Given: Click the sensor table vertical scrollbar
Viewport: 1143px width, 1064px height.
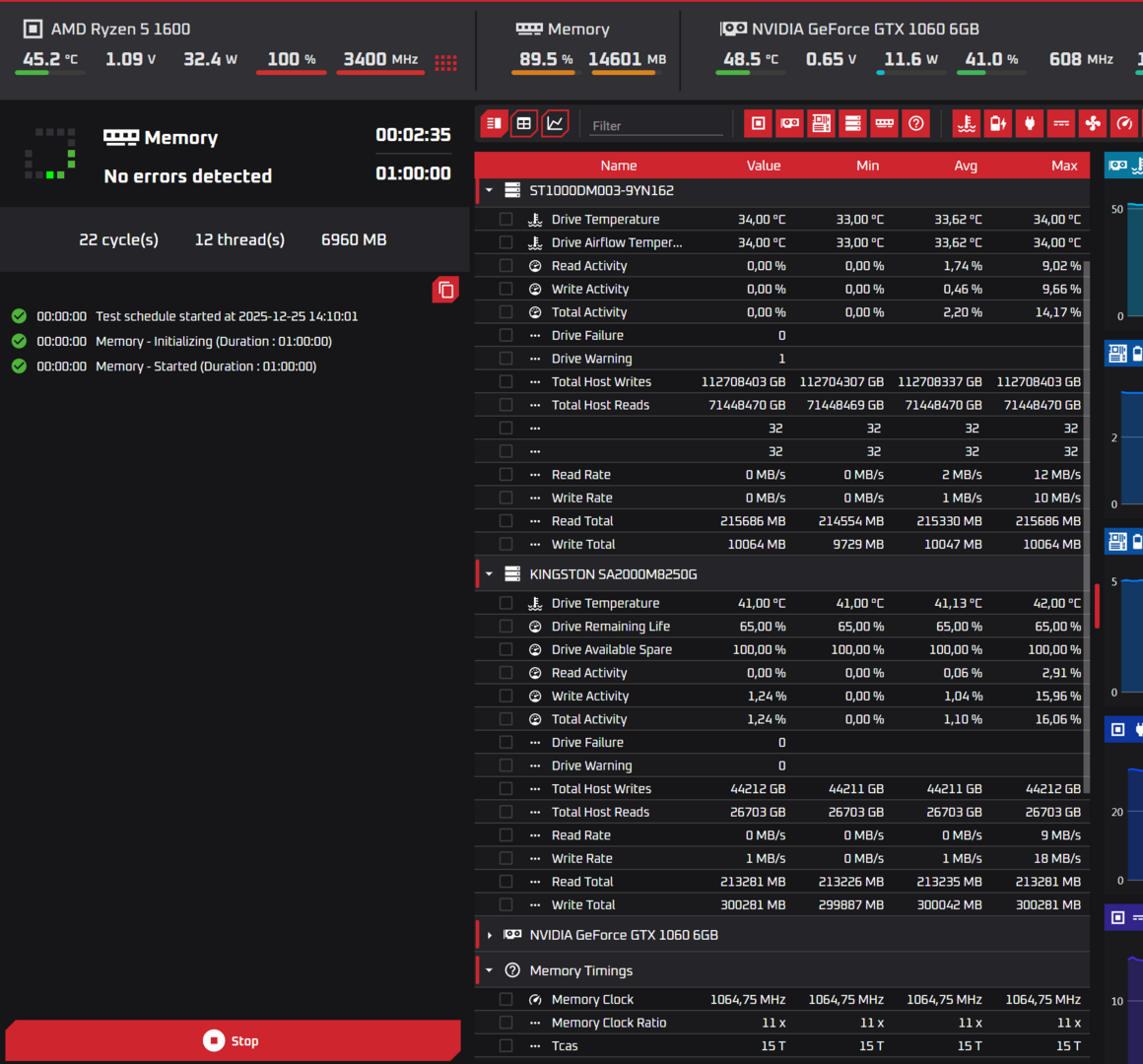Looking at the screenshot, I should [x=1087, y=526].
